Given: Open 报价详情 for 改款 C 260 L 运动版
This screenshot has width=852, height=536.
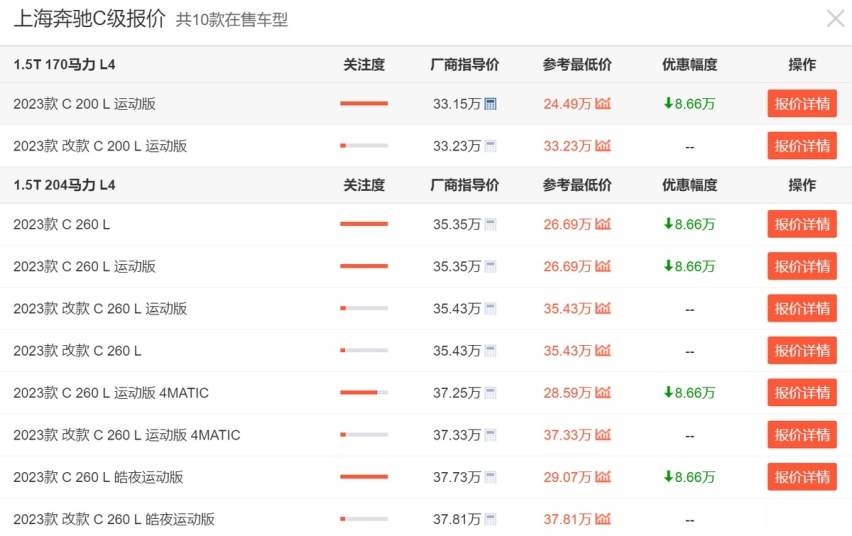Looking at the screenshot, I should pyautogui.click(x=802, y=308).
